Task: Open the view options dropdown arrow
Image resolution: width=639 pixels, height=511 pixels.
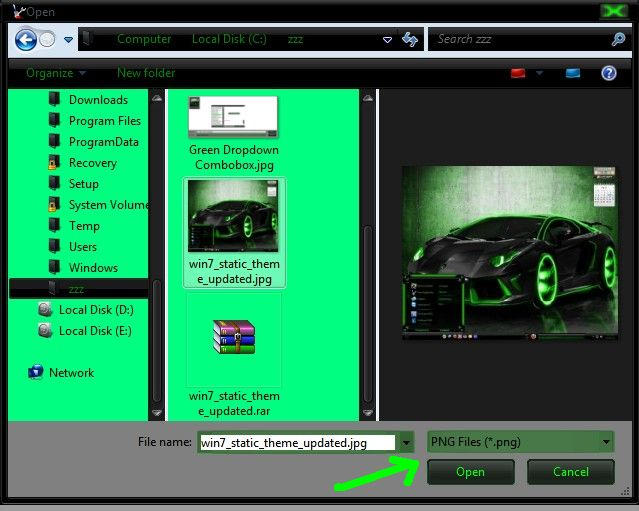Action: [540, 73]
